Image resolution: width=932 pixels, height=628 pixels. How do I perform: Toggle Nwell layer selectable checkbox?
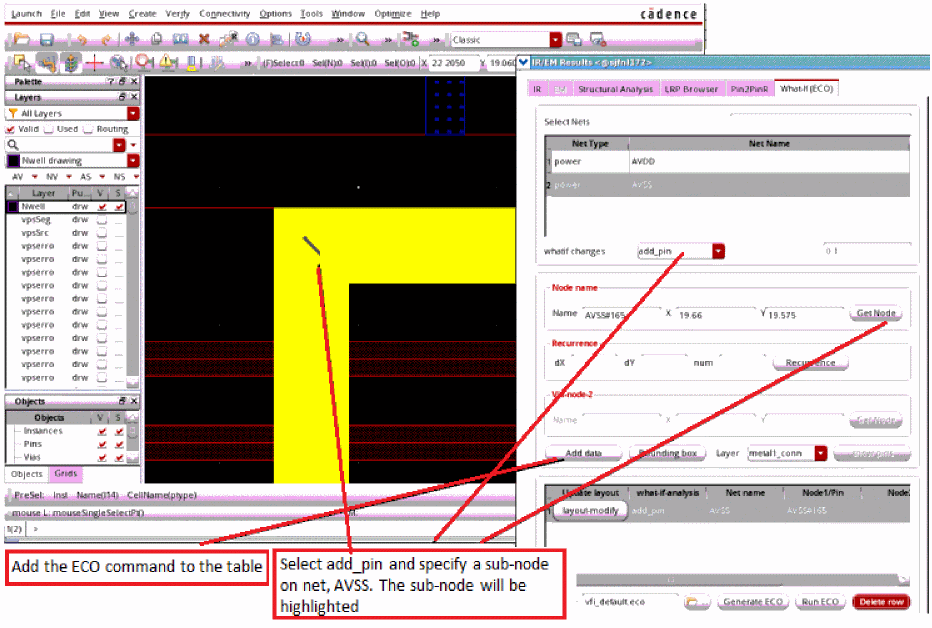tap(119, 207)
